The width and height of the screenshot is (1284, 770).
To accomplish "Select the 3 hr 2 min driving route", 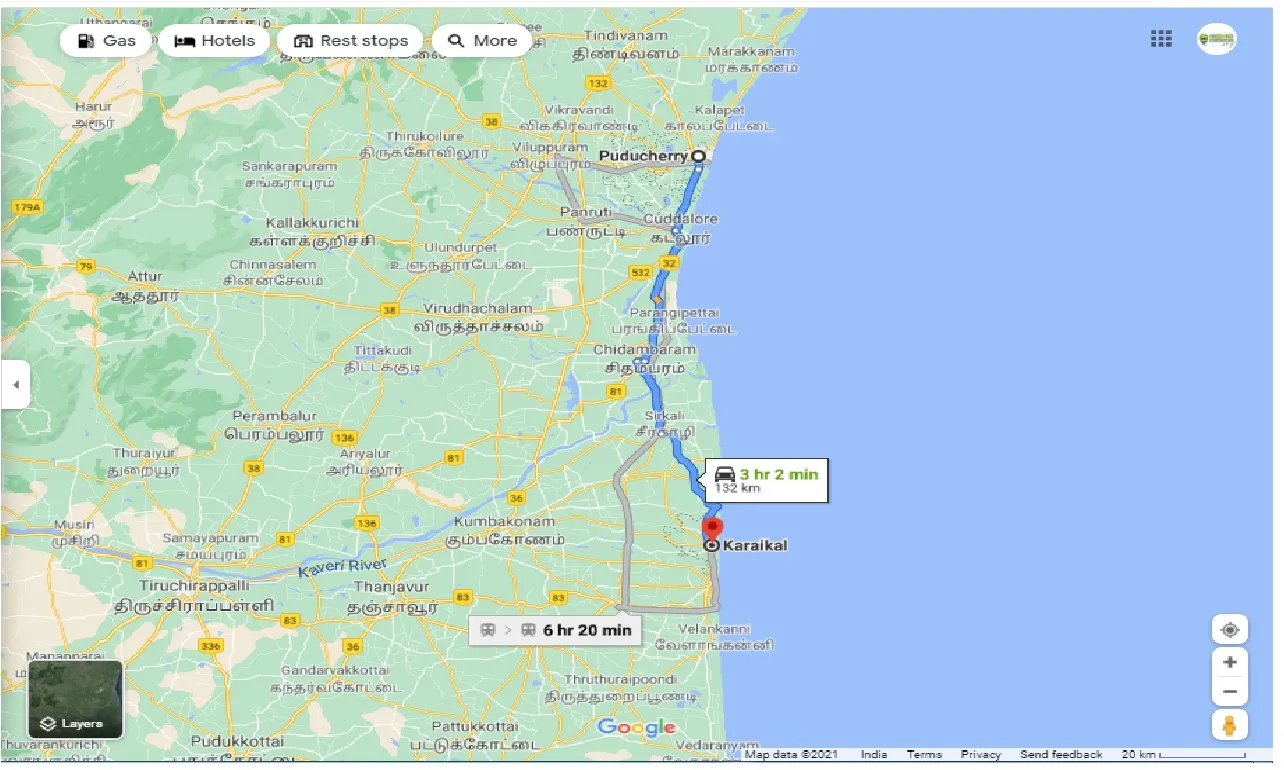I will (766, 479).
